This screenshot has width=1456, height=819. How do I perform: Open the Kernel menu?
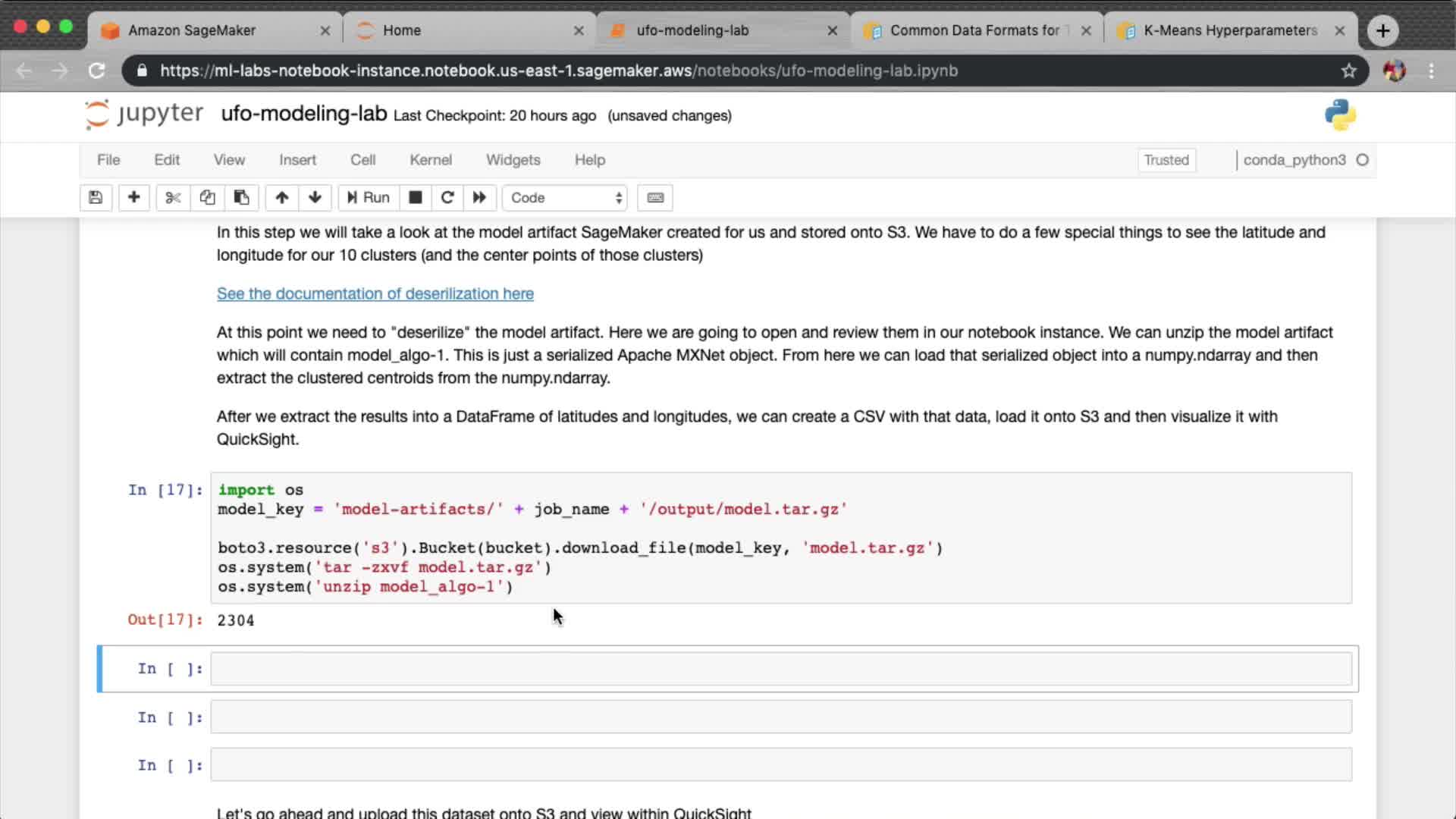[x=430, y=160]
